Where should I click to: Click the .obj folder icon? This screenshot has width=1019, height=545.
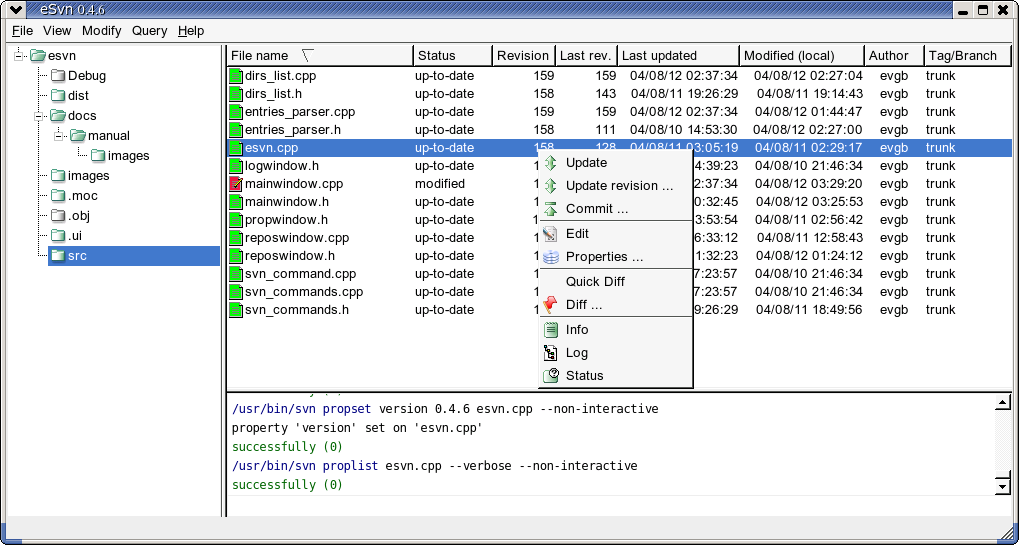click(x=58, y=216)
